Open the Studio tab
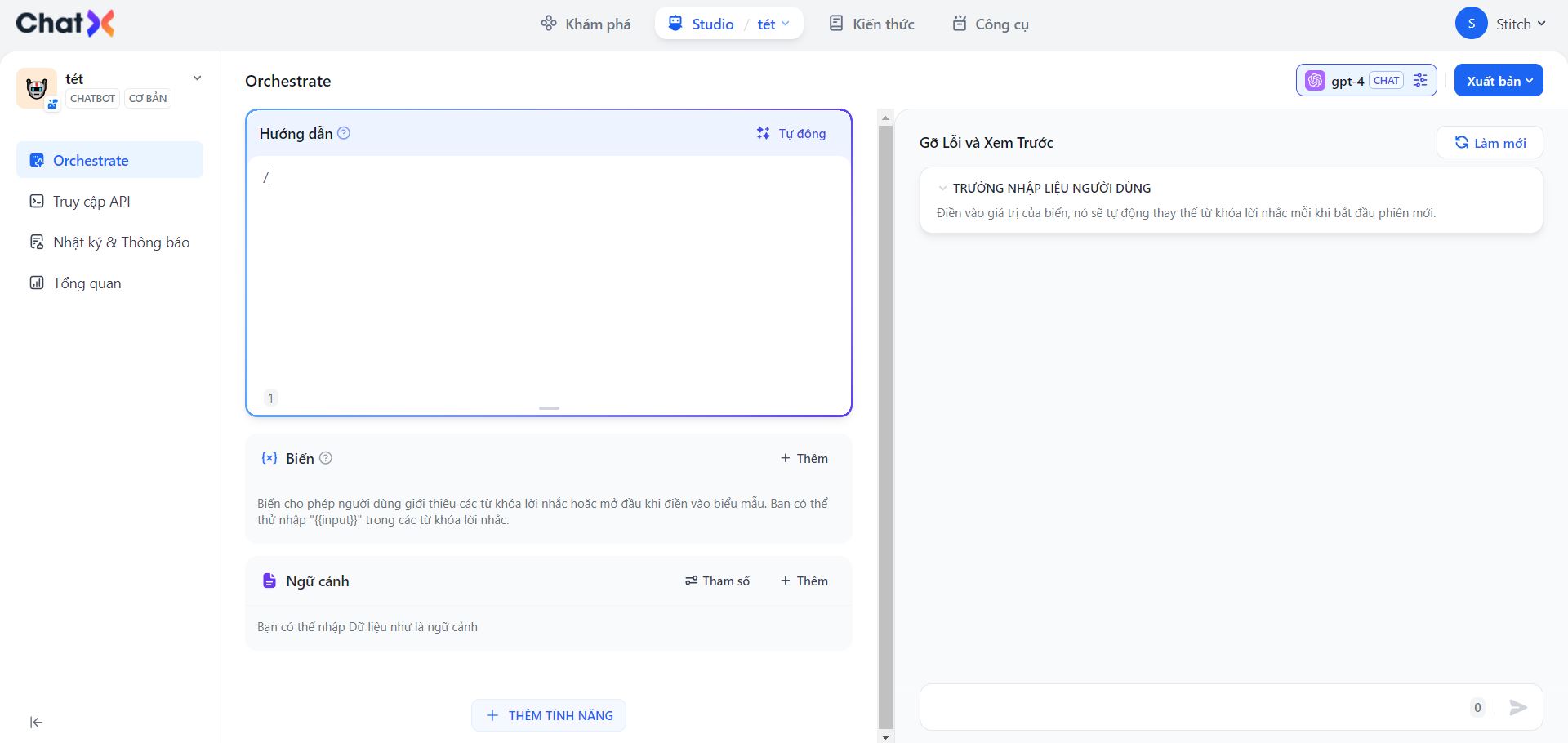This screenshot has width=1568, height=743. pos(702,24)
